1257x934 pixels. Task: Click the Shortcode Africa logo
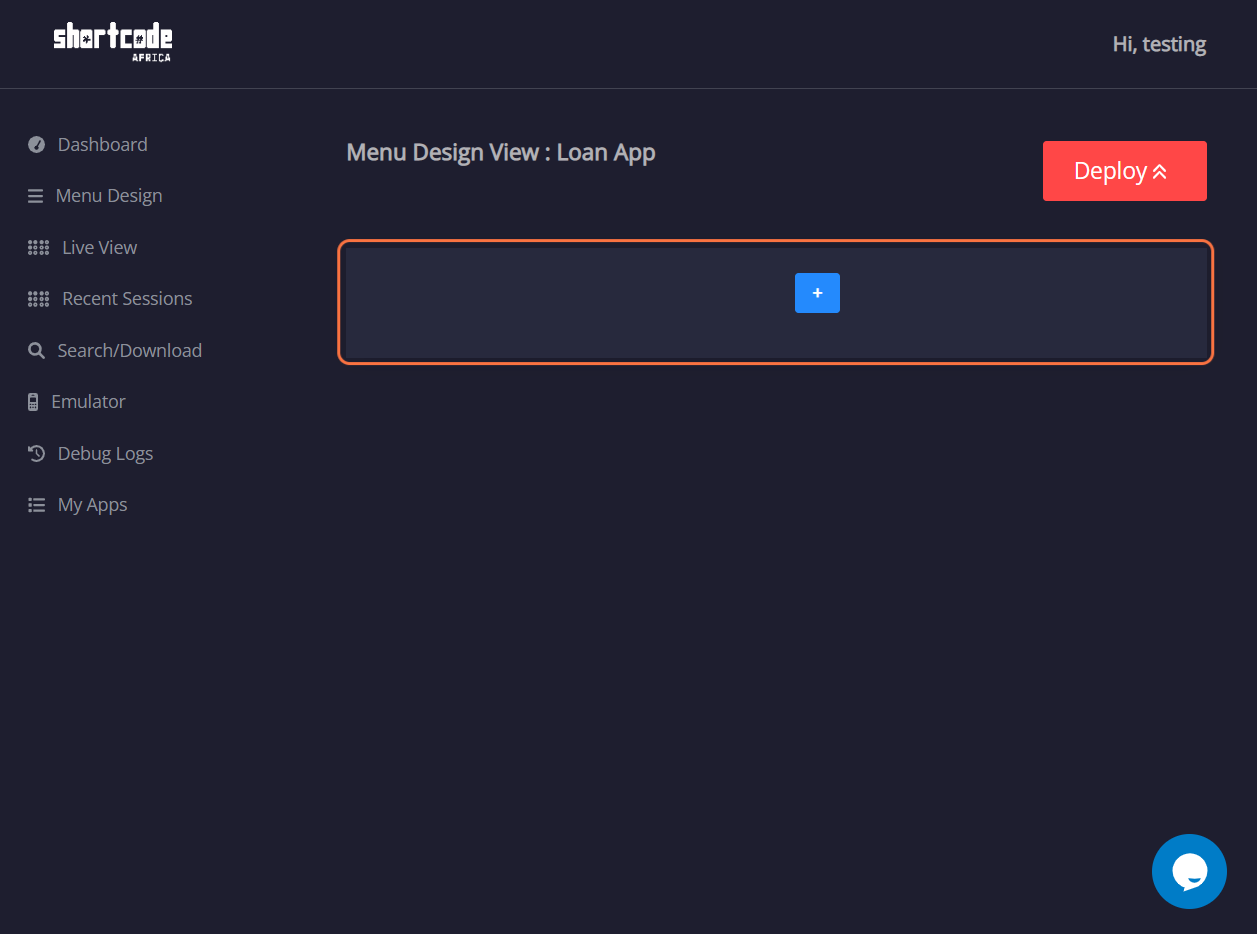[x=112, y=43]
